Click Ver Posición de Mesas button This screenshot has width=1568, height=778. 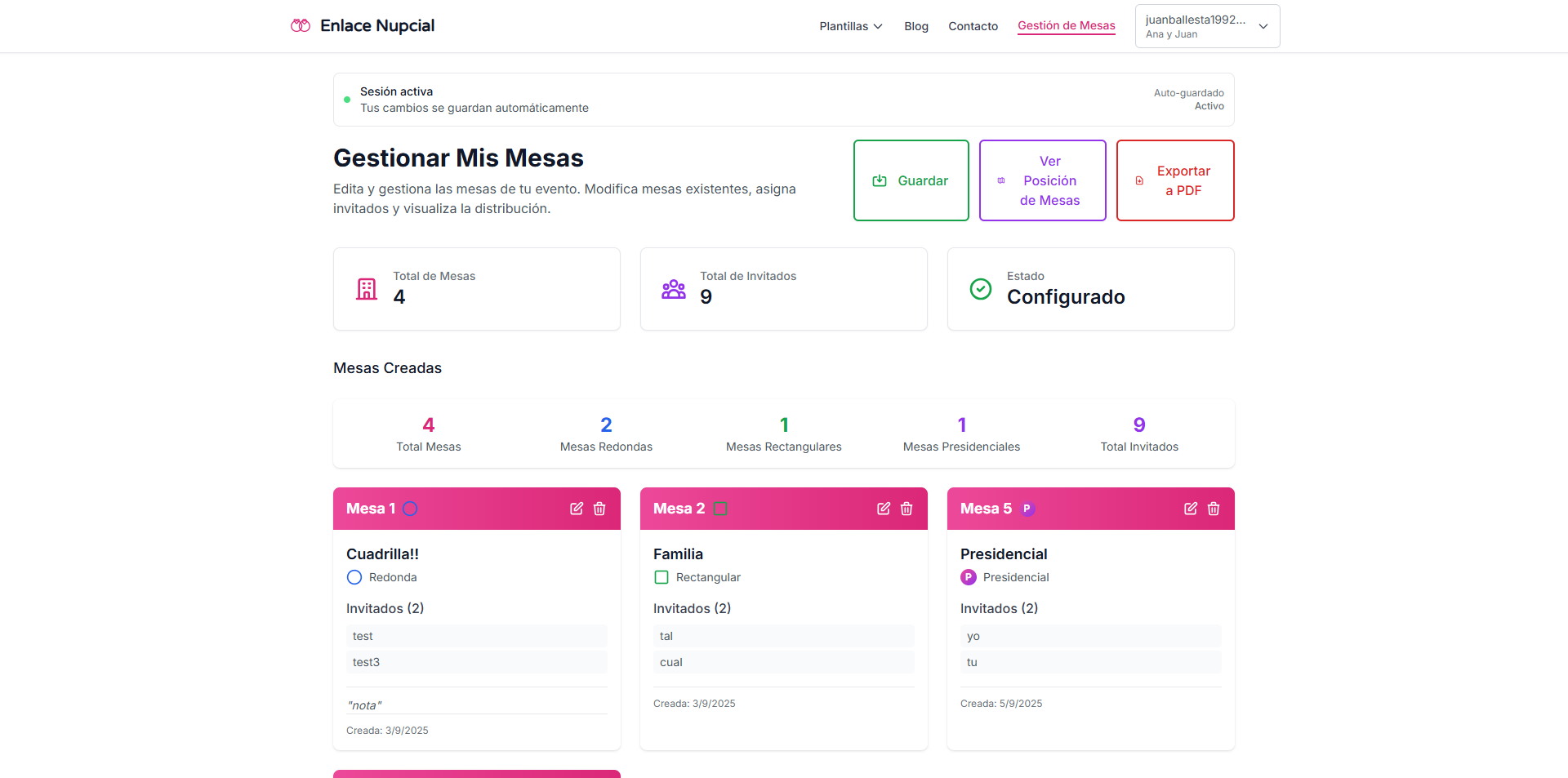click(x=1042, y=180)
